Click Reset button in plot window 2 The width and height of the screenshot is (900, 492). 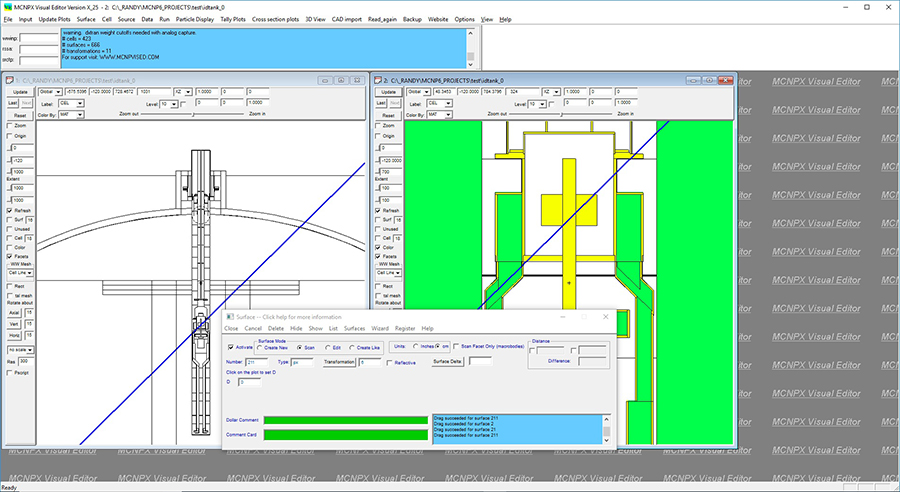click(x=389, y=115)
